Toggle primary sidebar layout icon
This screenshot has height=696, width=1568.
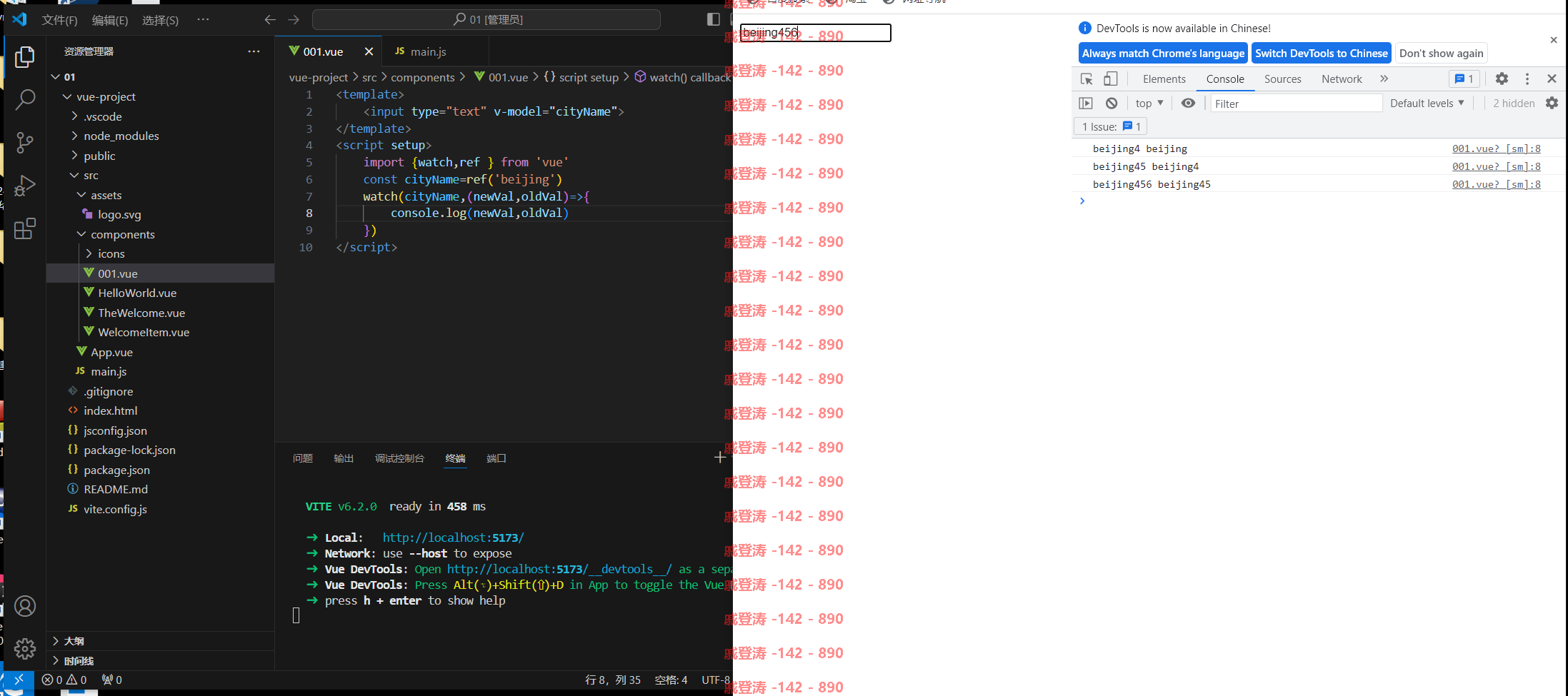pyautogui.click(x=713, y=19)
